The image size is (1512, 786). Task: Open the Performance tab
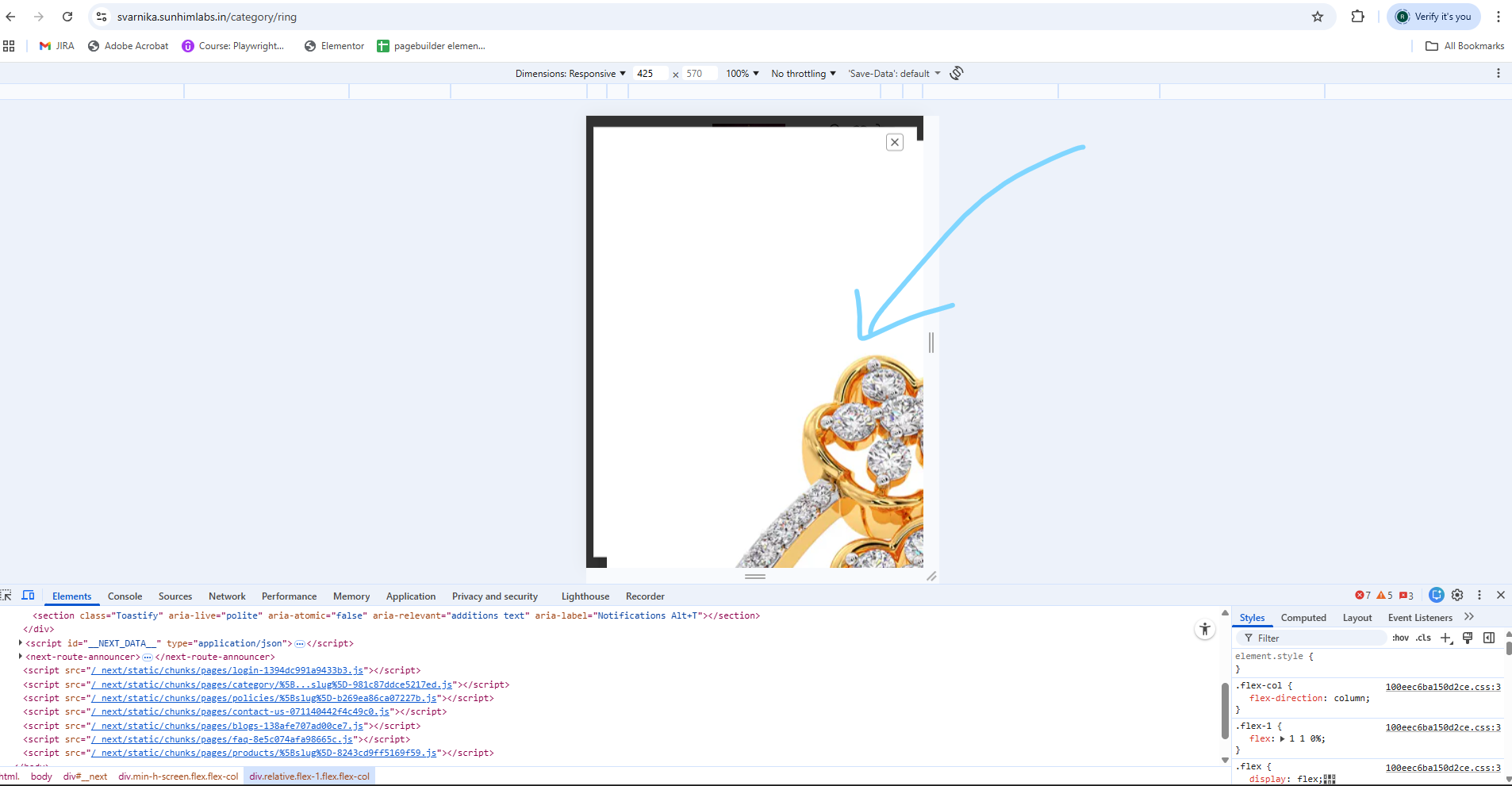(x=289, y=596)
